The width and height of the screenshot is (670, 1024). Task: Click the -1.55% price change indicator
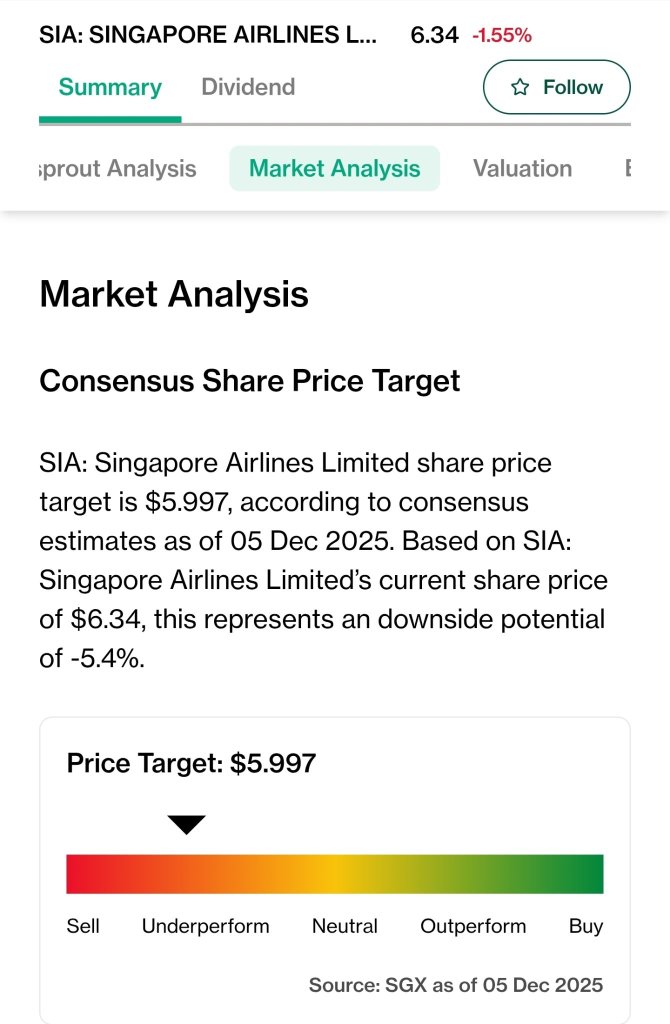502,35
